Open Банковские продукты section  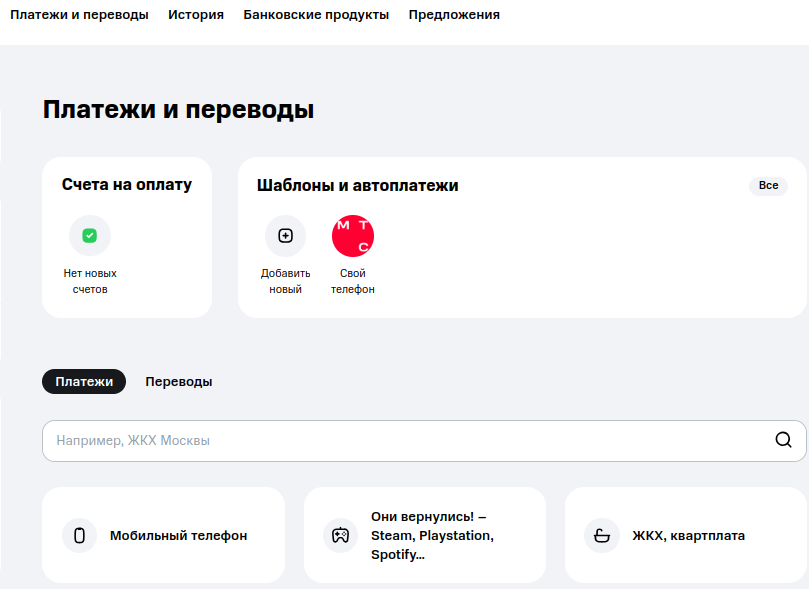pos(316,15)
